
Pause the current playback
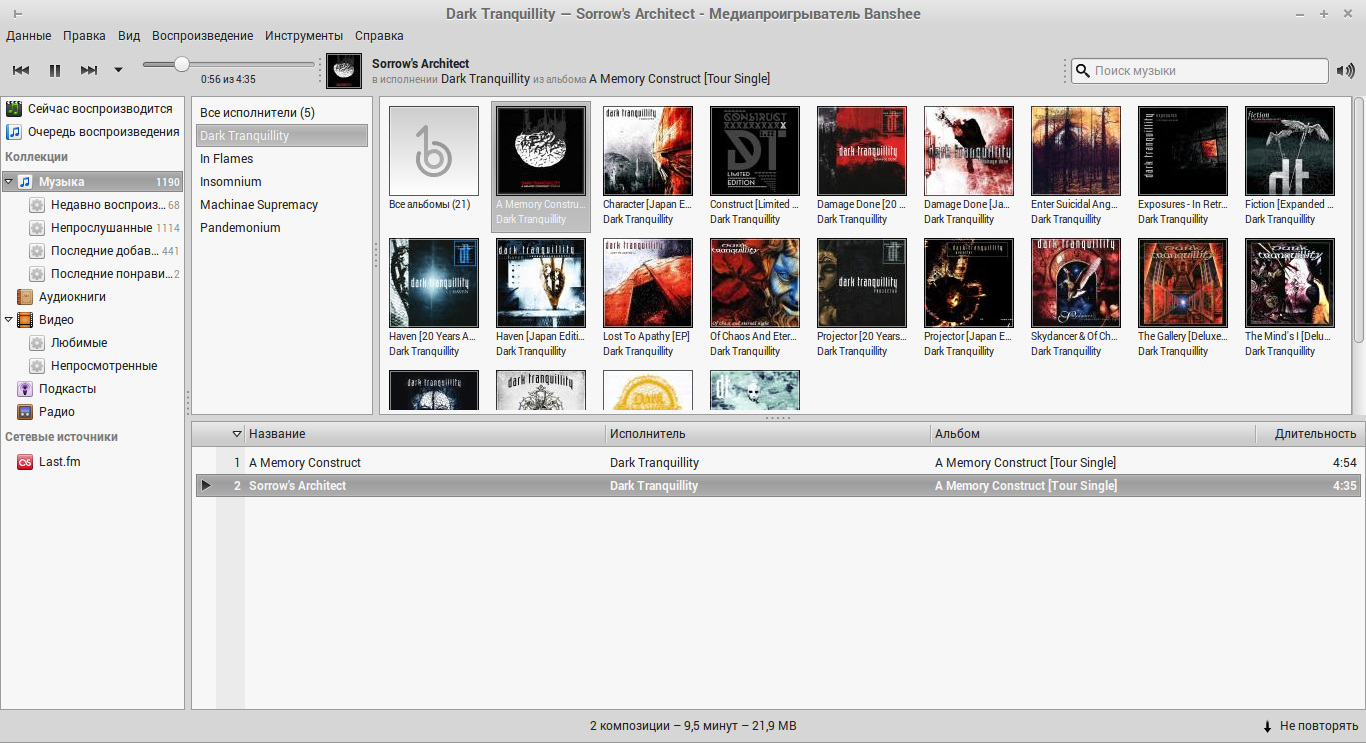(55, 70)
